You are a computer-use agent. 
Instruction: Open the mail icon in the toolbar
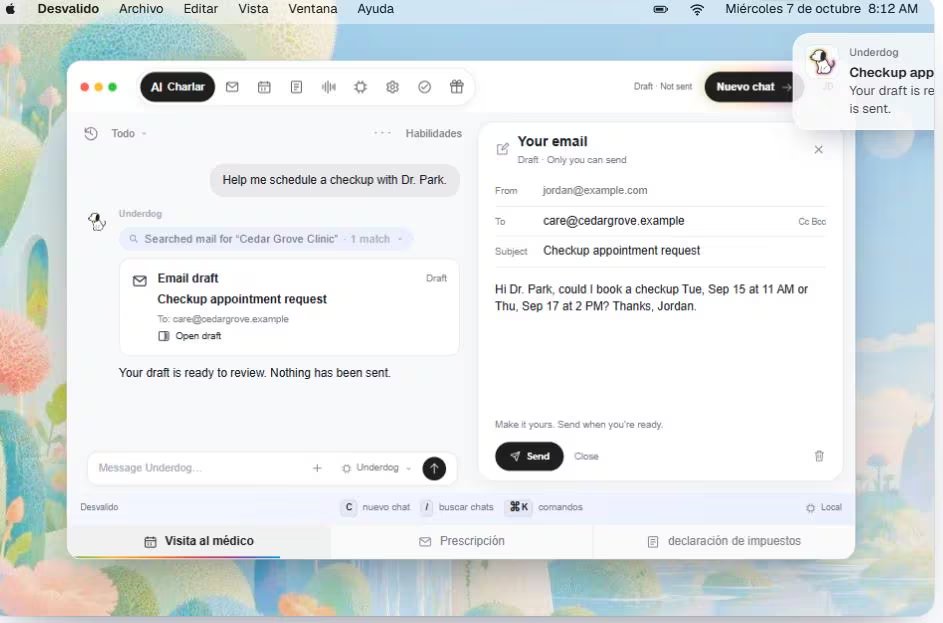pos(232,87)
